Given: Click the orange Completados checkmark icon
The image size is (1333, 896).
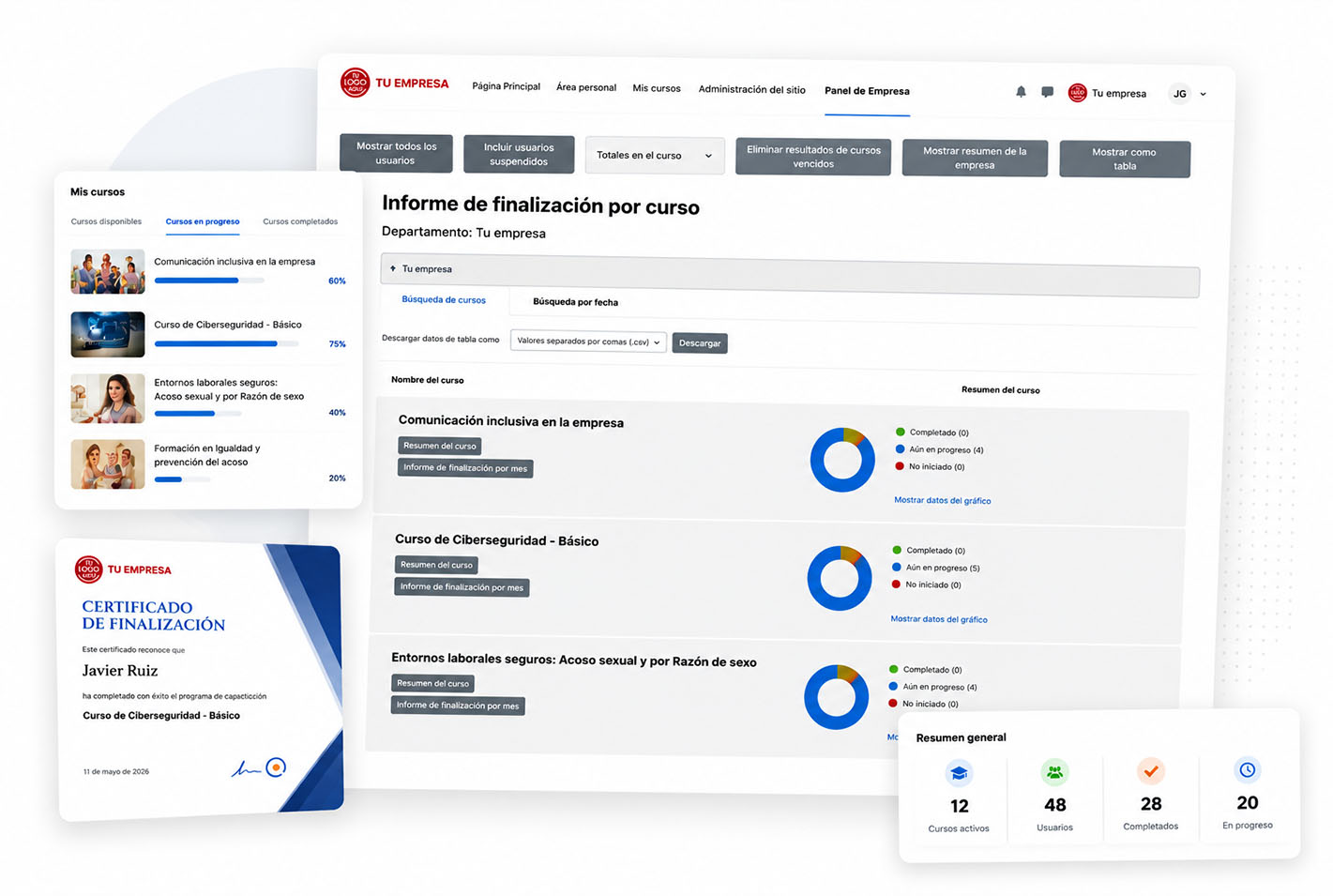Looking at the screenshot, I should click(1151, 771).
